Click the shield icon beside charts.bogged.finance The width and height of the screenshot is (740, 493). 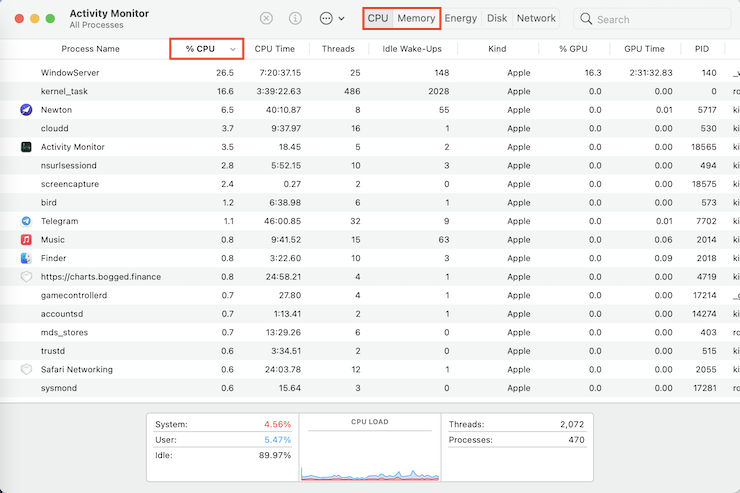pyautogui.click(x=26, y=277)
